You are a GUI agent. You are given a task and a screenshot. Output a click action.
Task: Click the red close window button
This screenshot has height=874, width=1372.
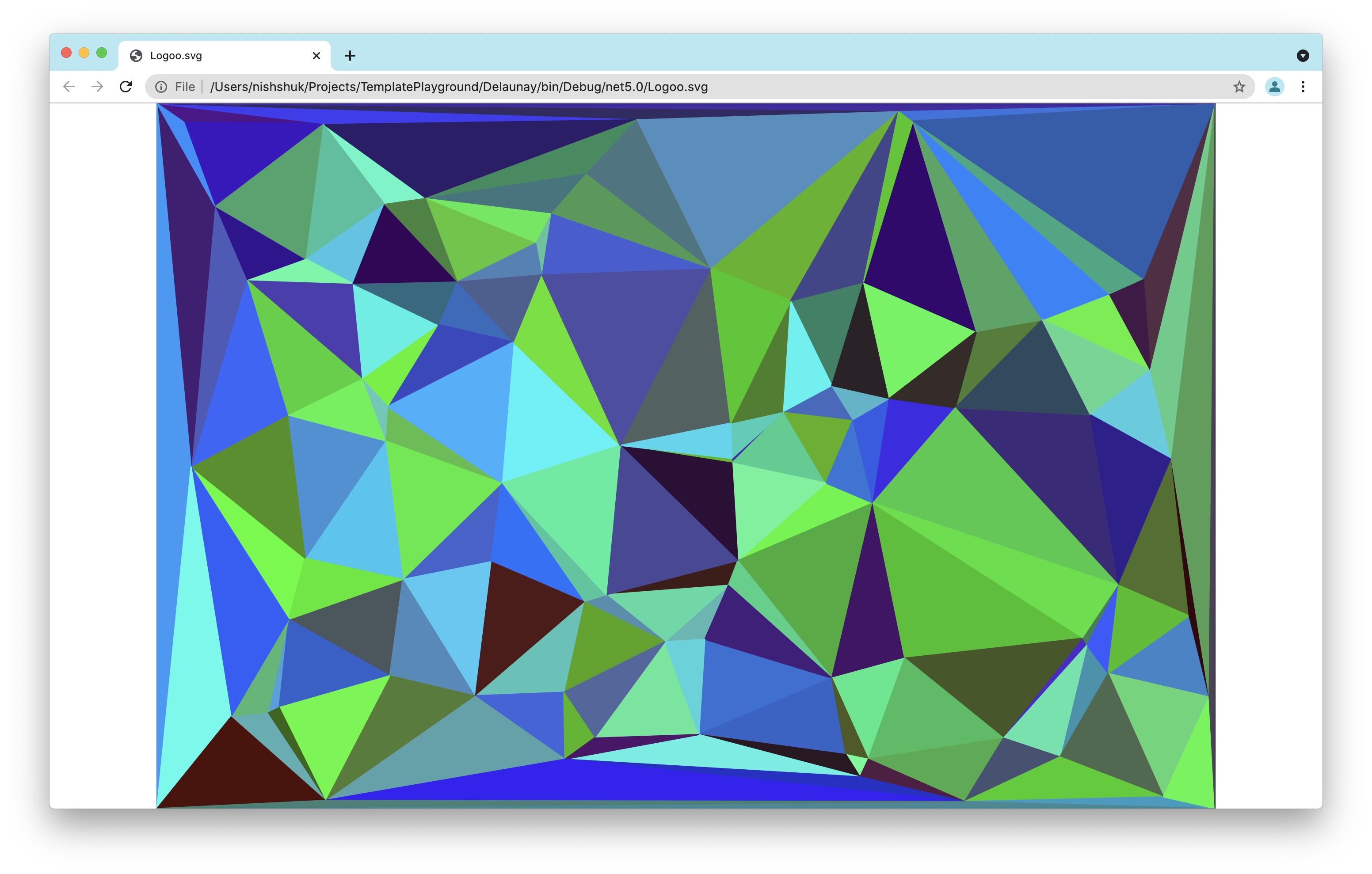pyautogui.click(x=66, y=53)
